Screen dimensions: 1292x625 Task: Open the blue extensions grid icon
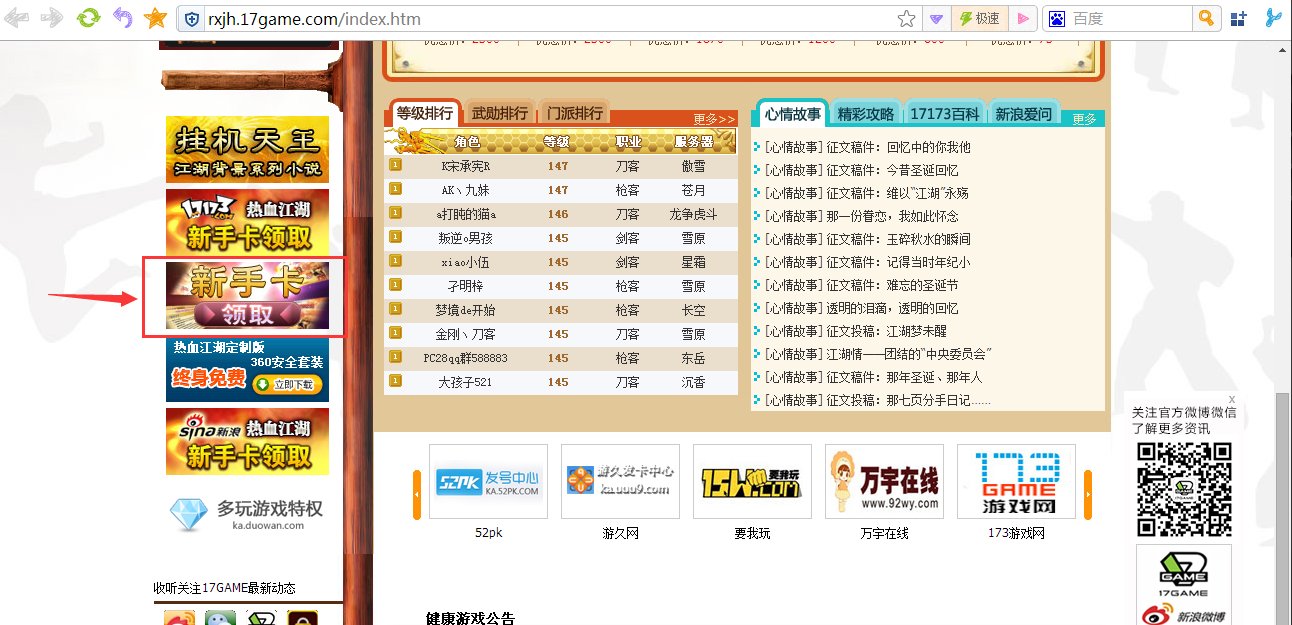click(1238, 18)
